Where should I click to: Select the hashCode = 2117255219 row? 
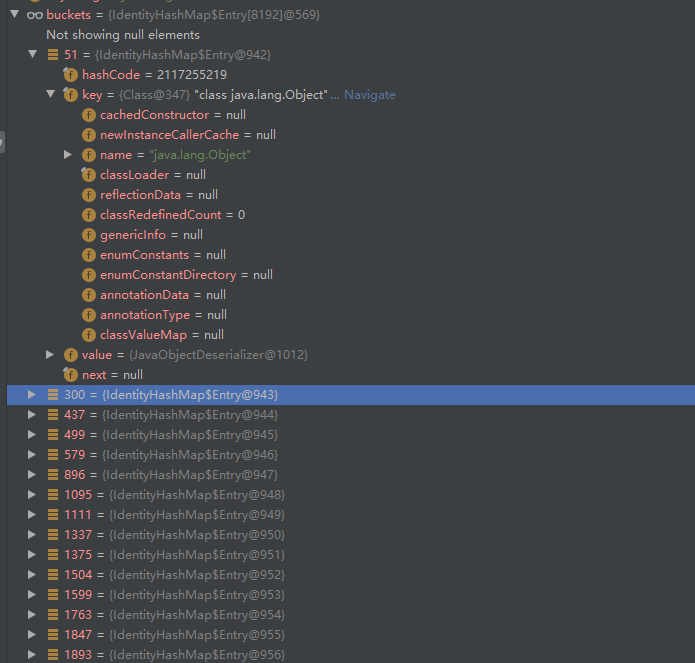351,74
